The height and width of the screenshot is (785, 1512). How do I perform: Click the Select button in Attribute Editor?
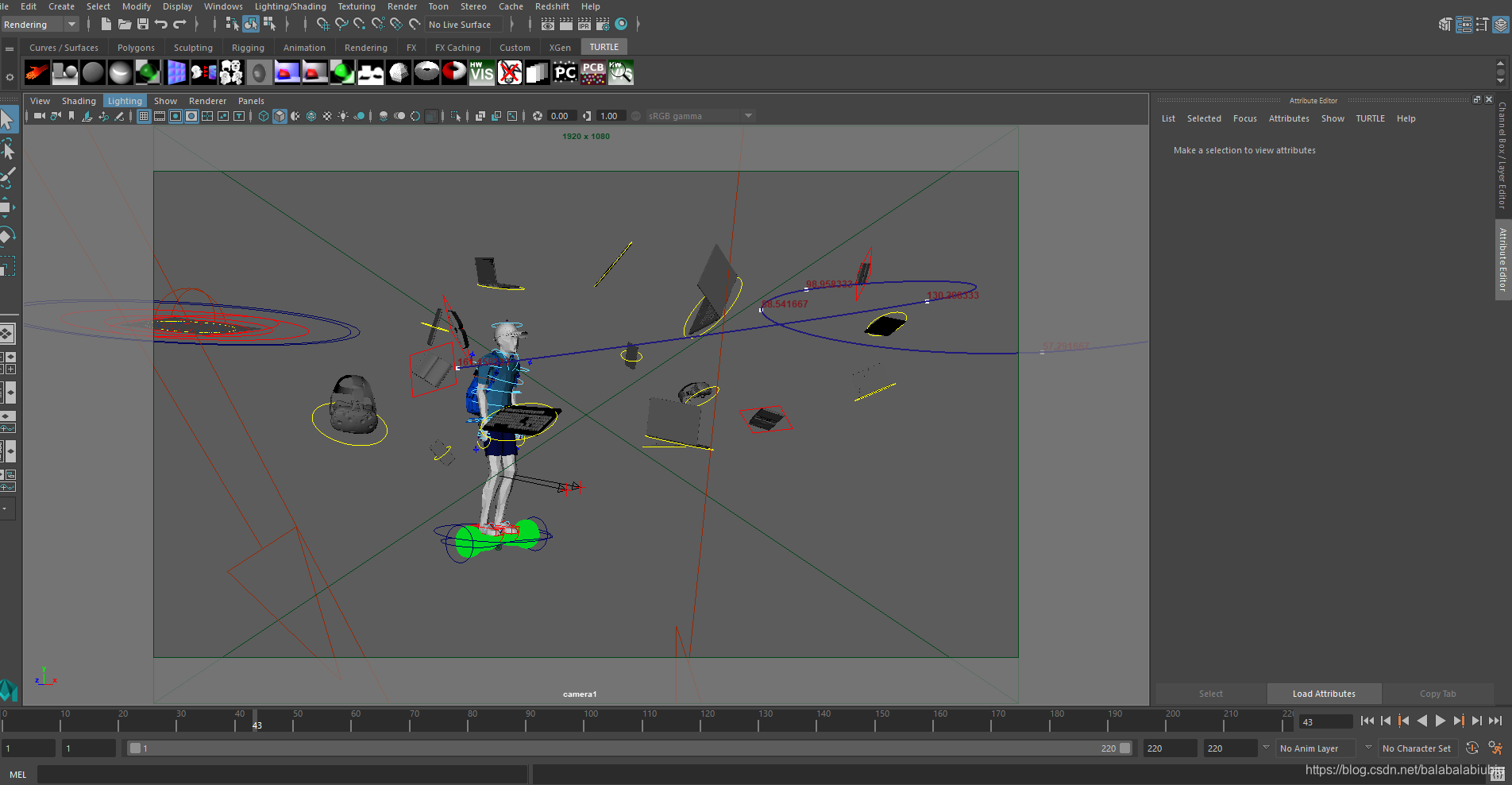coord(1210,694)
